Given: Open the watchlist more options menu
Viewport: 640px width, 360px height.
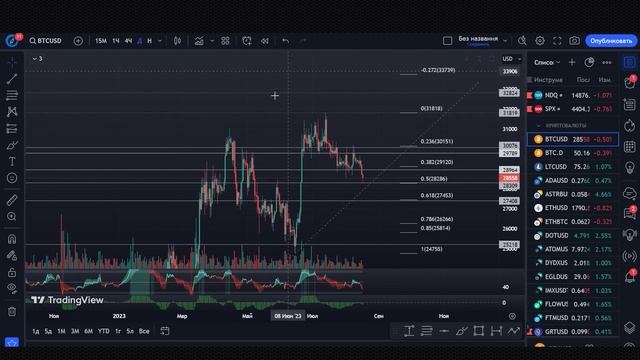Looking at the screenshot, I should click(607, 62).
